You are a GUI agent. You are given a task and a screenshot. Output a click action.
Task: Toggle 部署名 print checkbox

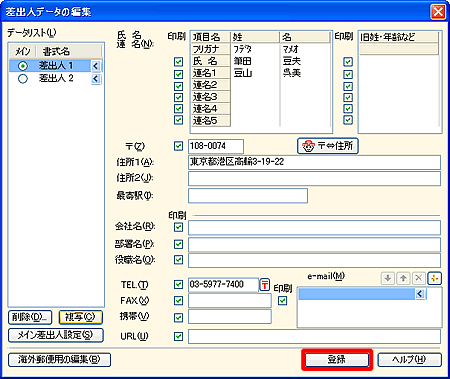(x=178, y=244)
